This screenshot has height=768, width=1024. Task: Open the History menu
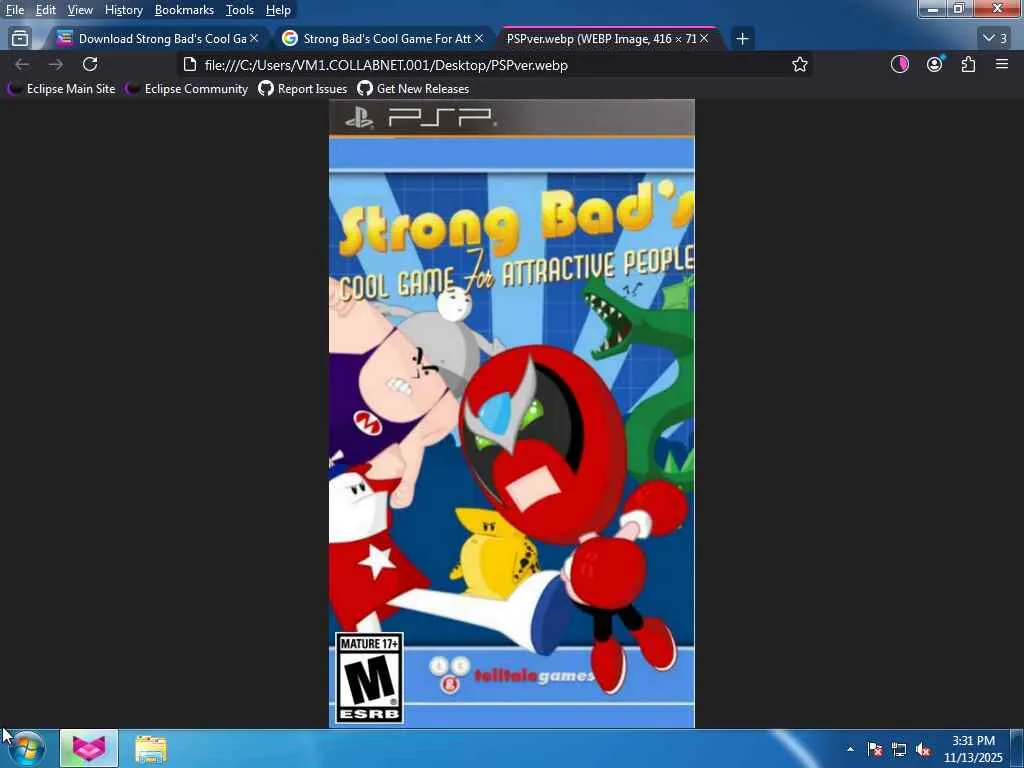click(x=123, y=10)
